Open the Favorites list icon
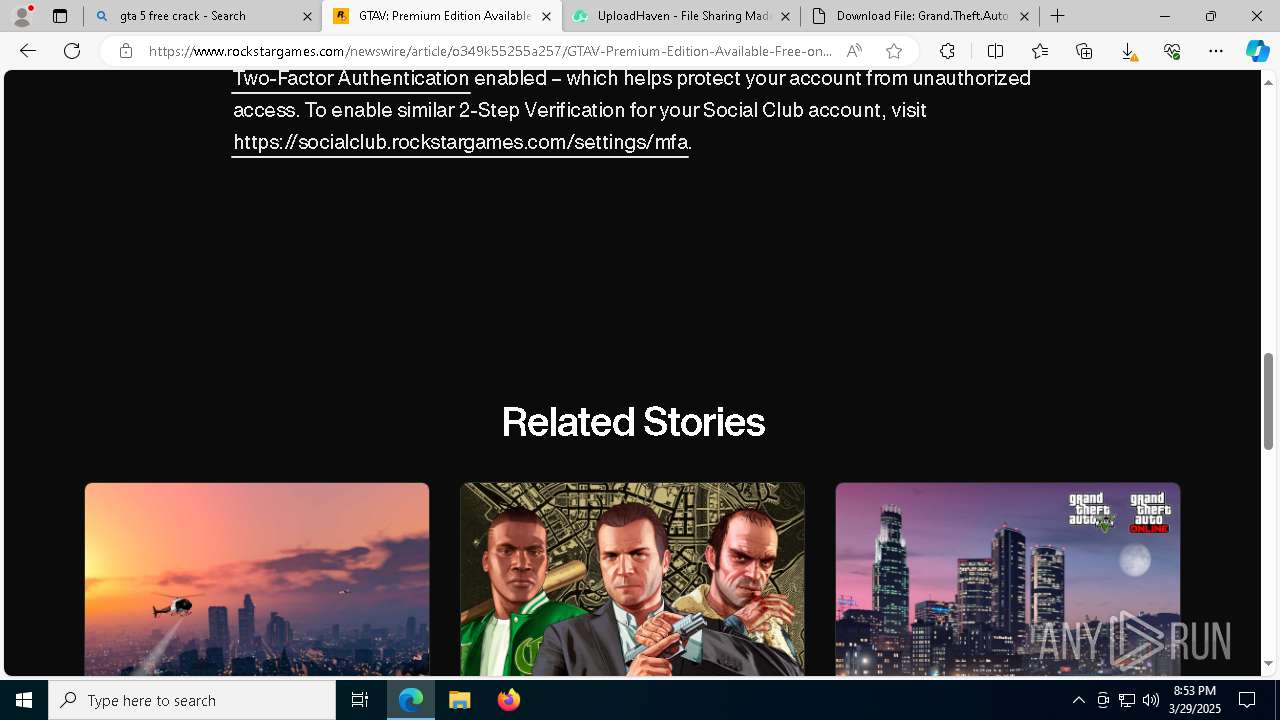Screen dimensions: 1280x720 point(1040,51)
